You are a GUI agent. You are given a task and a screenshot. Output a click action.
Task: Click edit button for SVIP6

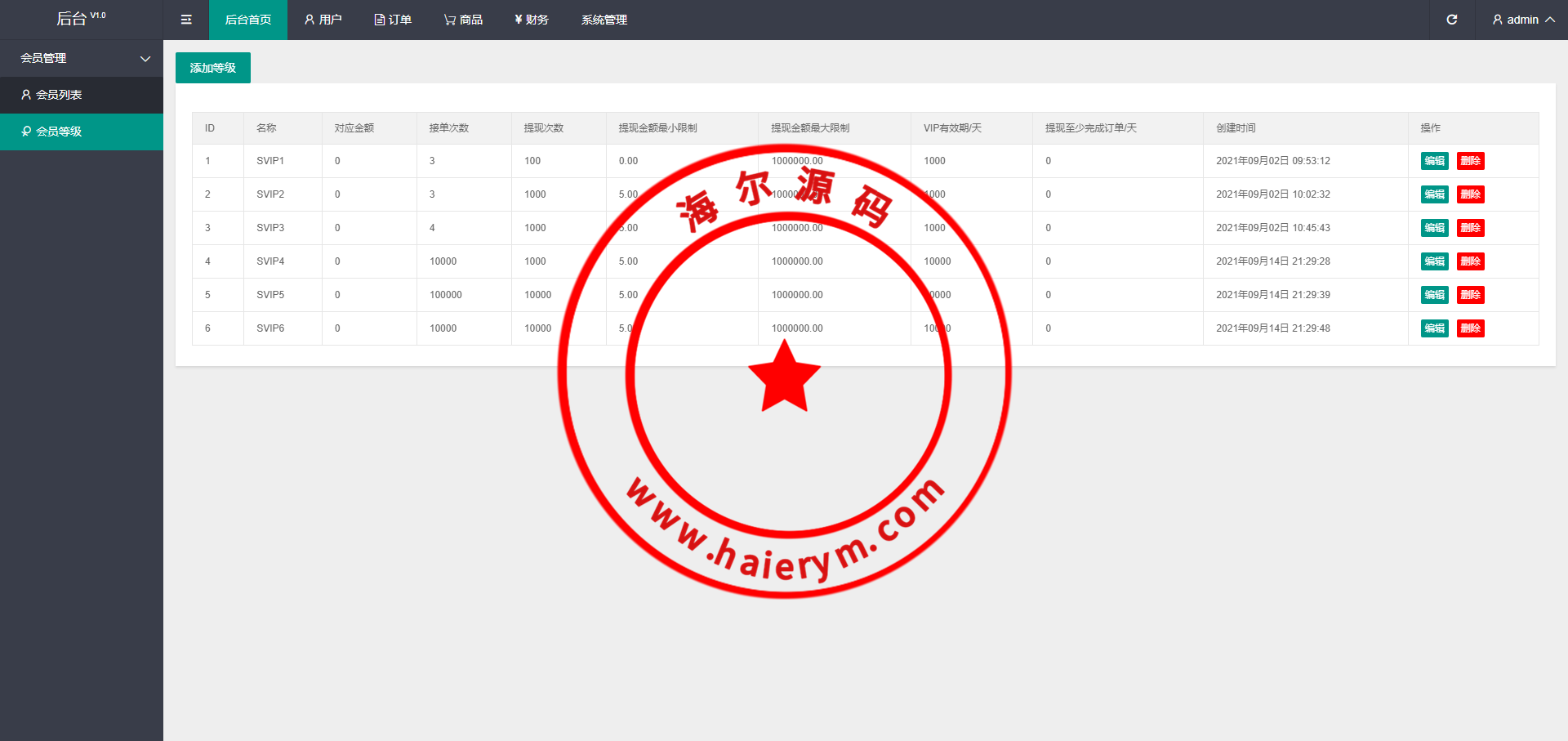pos(1434,328)
